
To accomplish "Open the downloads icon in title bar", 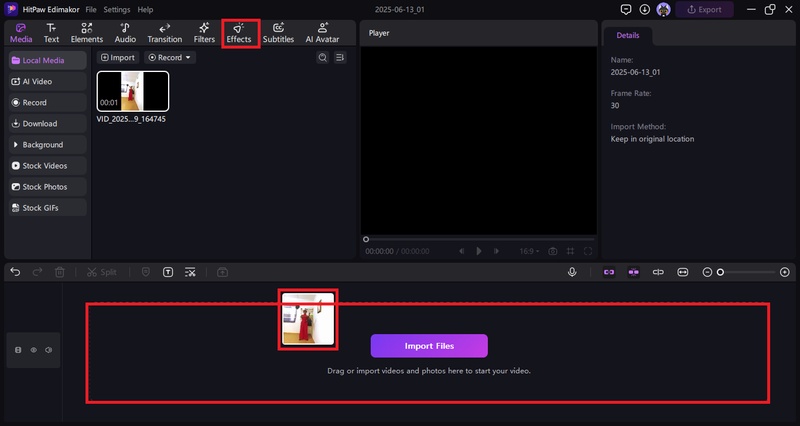I will click(645, 9).
